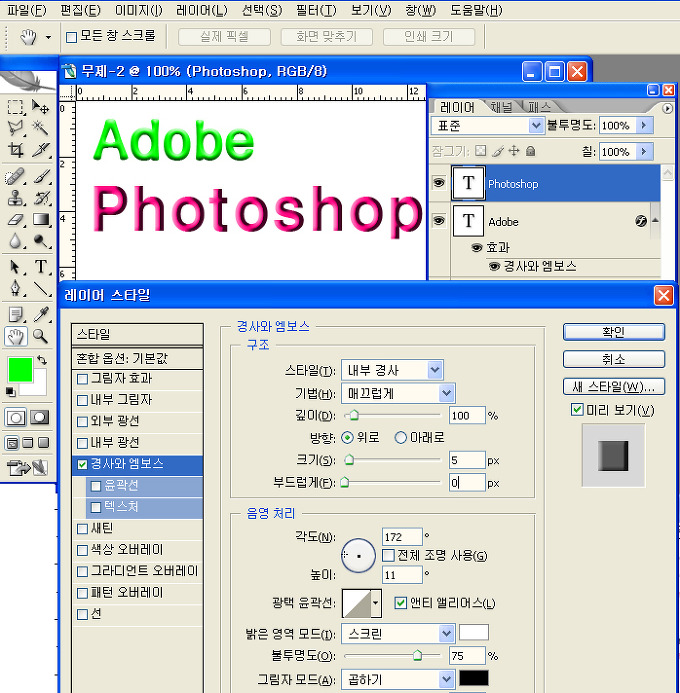Jump to ImageReady
This screenshot has height=693, width=680.
27,468
